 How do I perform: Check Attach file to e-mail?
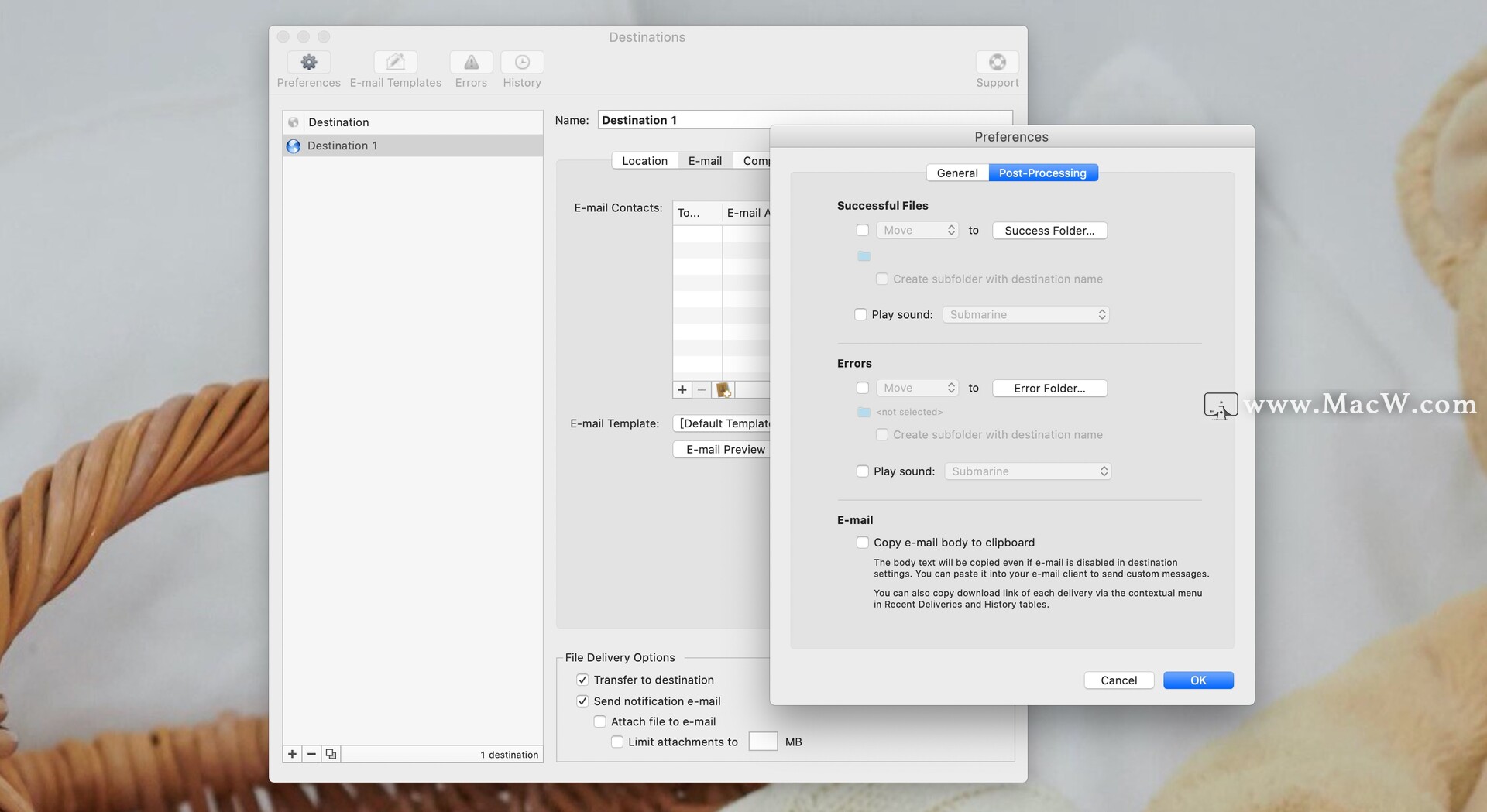pos(599,721)
